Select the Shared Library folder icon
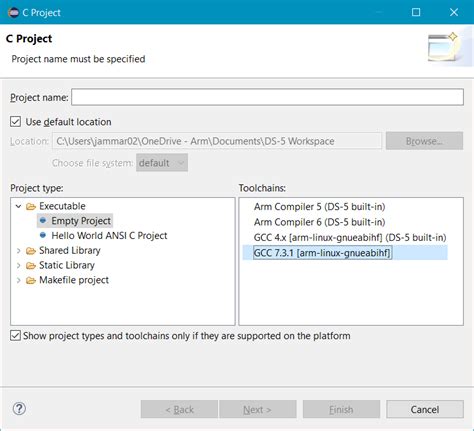This screenshot has width=474, height=431. click(31, 251)
